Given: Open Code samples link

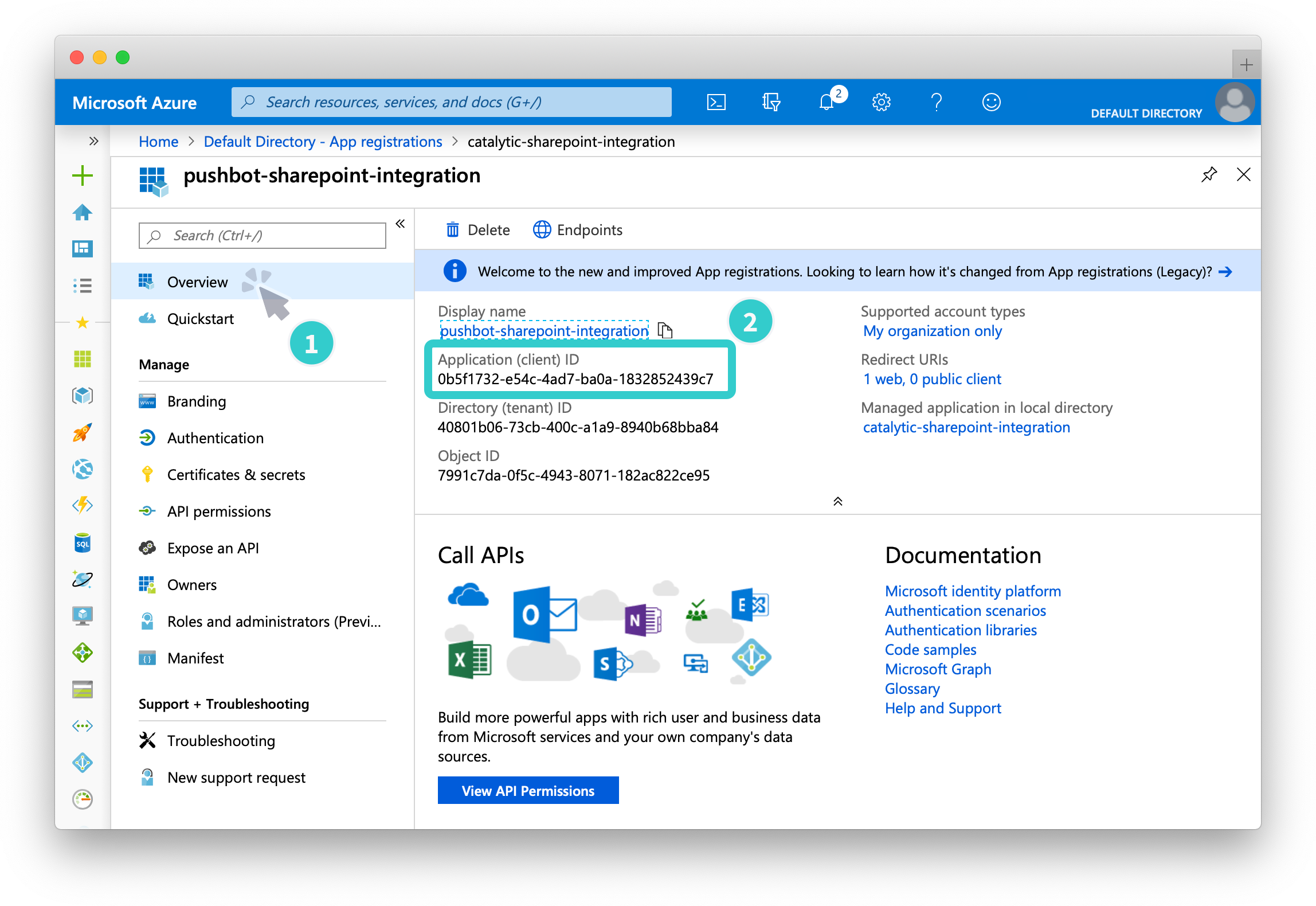Looking at the screenshot, I should click(930, 649).
